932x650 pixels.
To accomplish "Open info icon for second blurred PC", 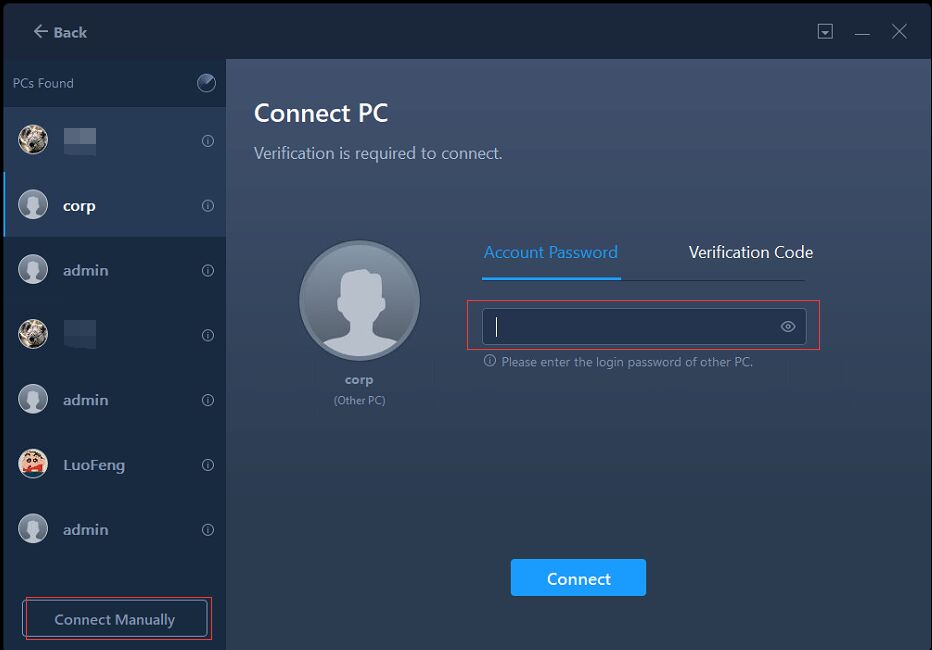I will (207, 335).
